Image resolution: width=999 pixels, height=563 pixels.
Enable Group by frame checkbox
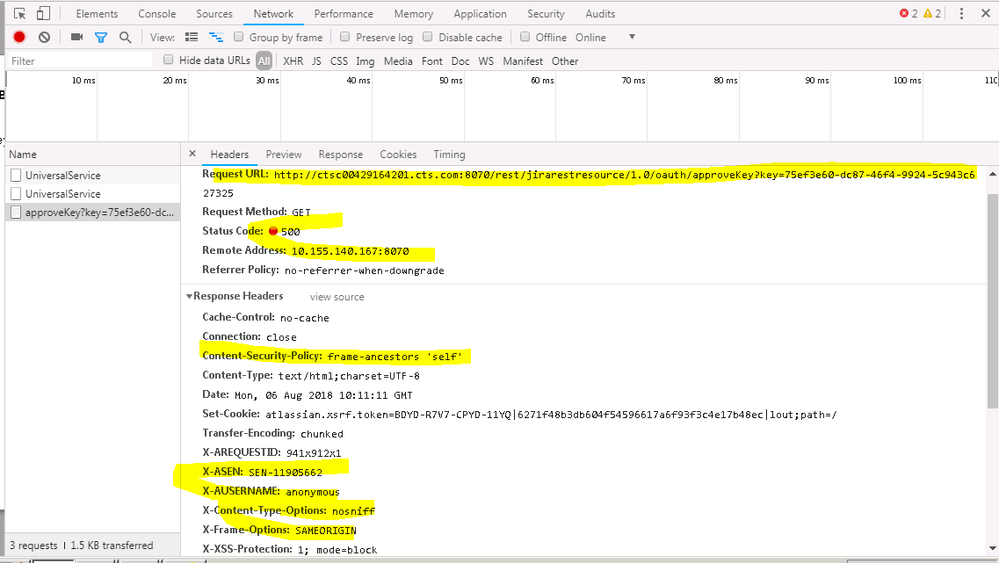click(x=239, y=37)
